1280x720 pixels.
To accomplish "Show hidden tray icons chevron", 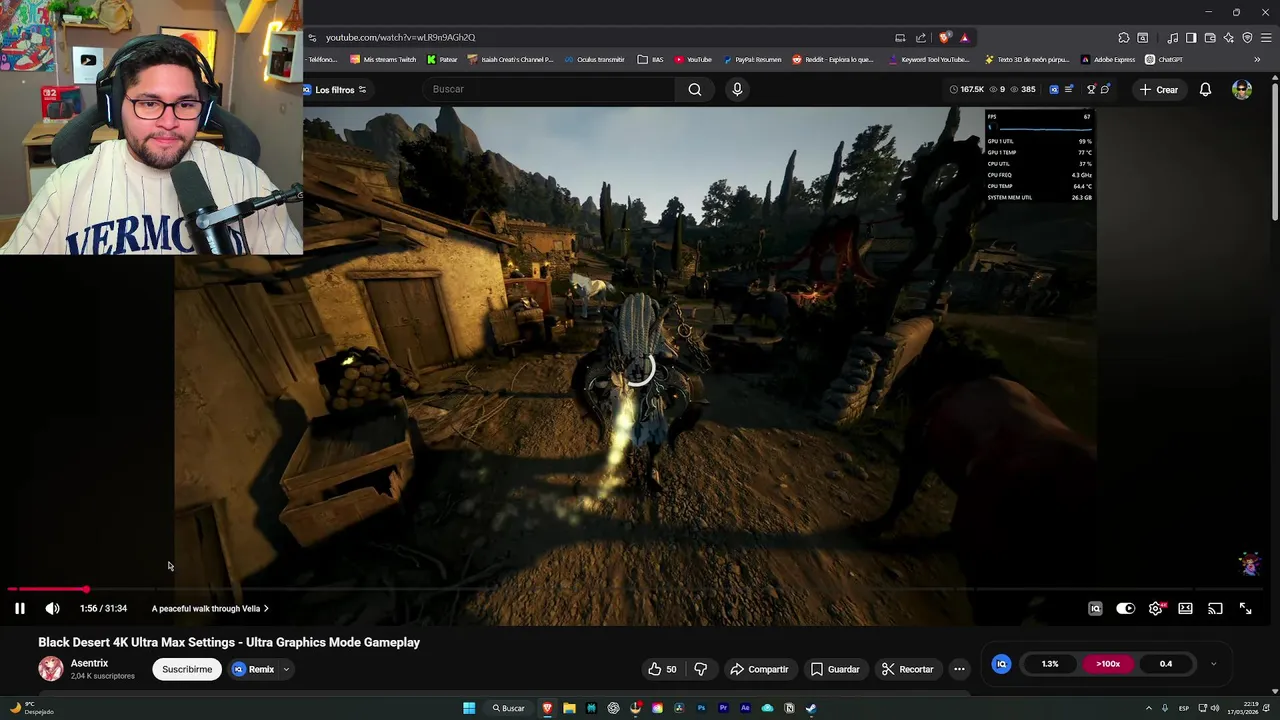I will click(x=1148, y=708).
